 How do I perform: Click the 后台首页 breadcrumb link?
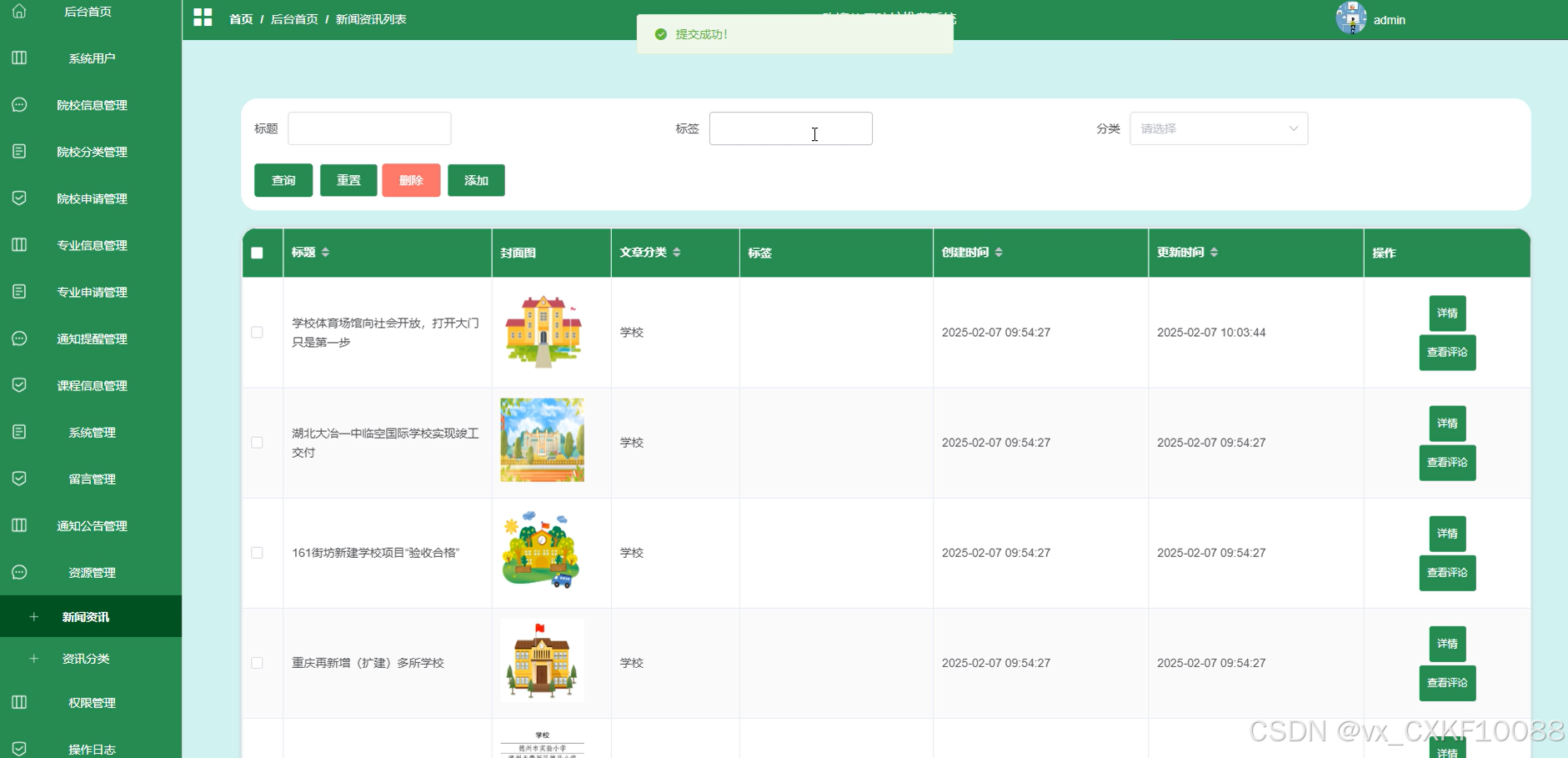294,18
